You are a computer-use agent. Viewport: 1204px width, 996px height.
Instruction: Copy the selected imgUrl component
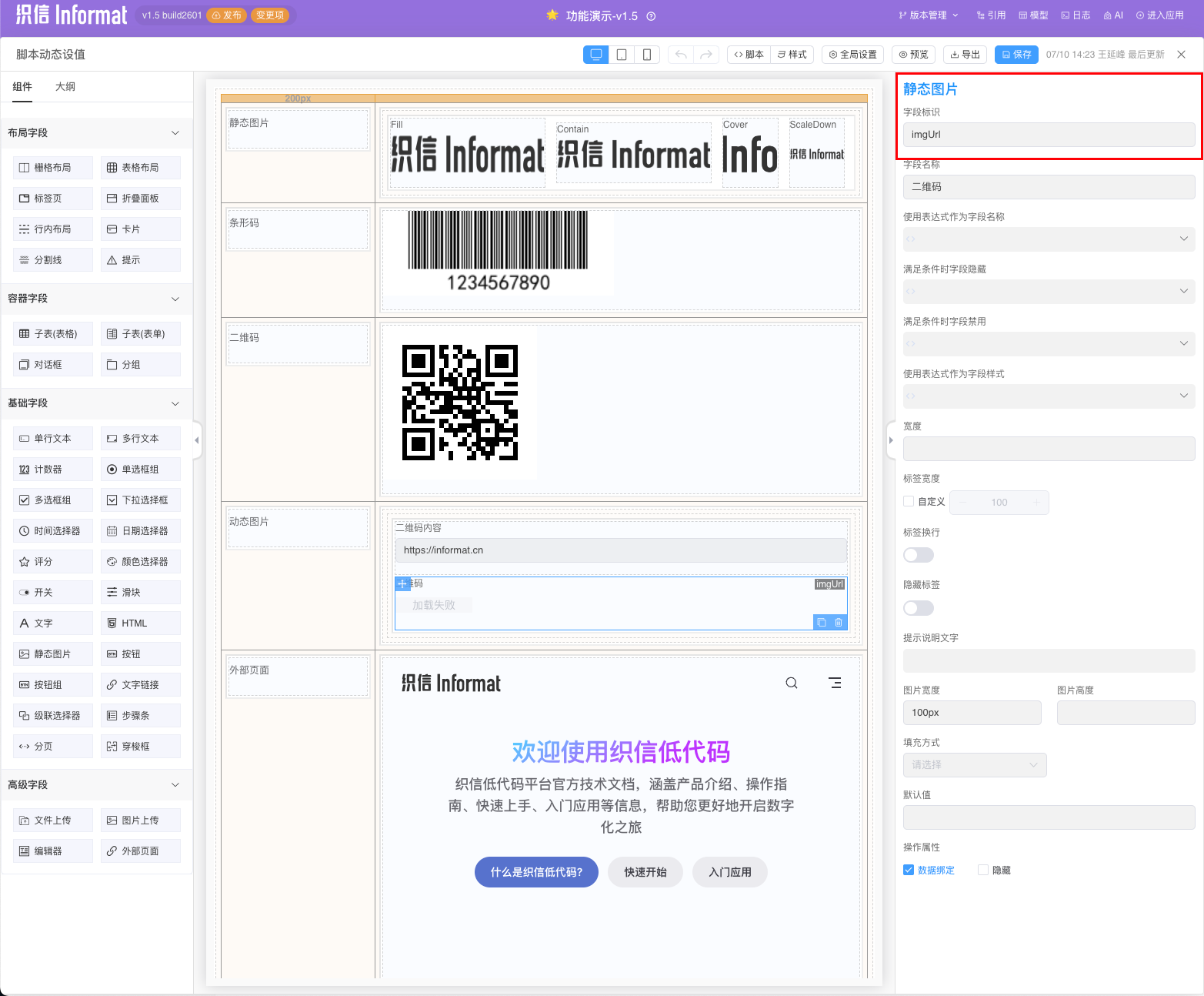822,622
